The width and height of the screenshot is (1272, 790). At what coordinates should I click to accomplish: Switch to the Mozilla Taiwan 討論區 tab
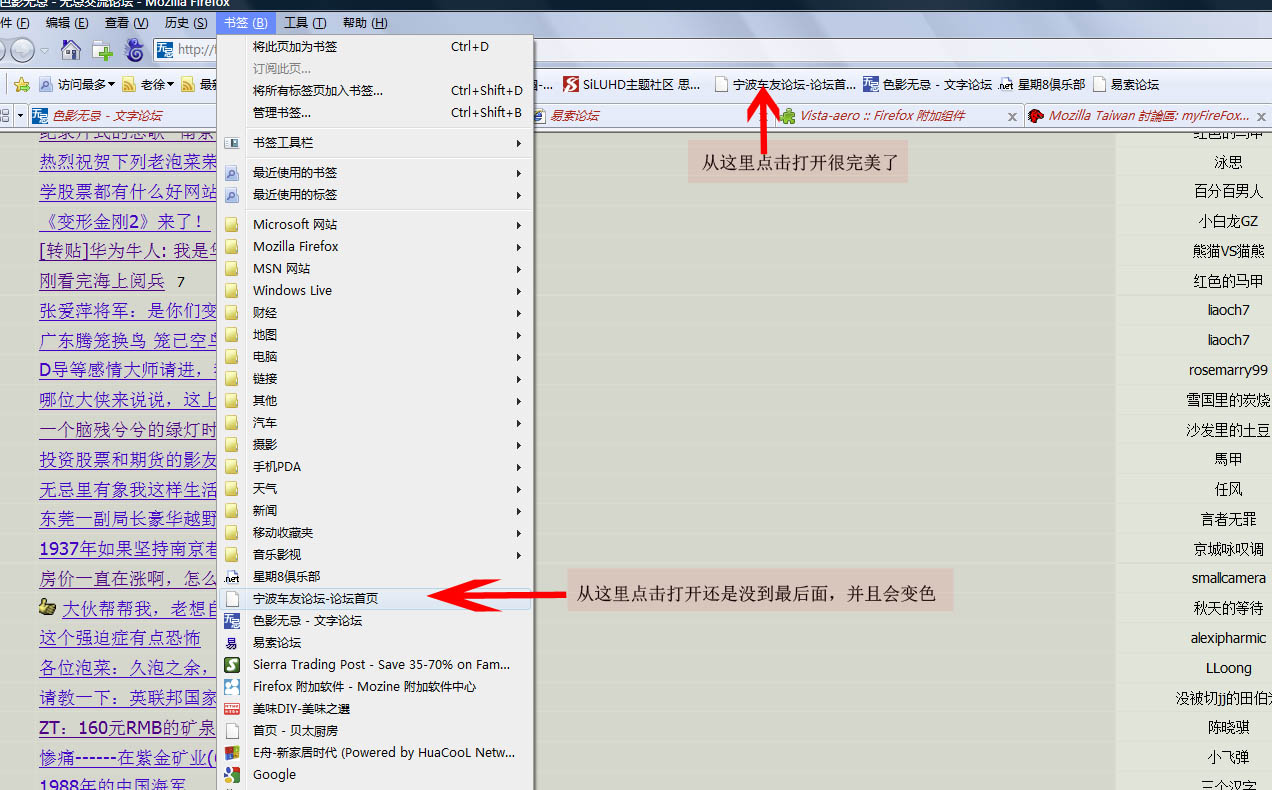[1145, 116]
